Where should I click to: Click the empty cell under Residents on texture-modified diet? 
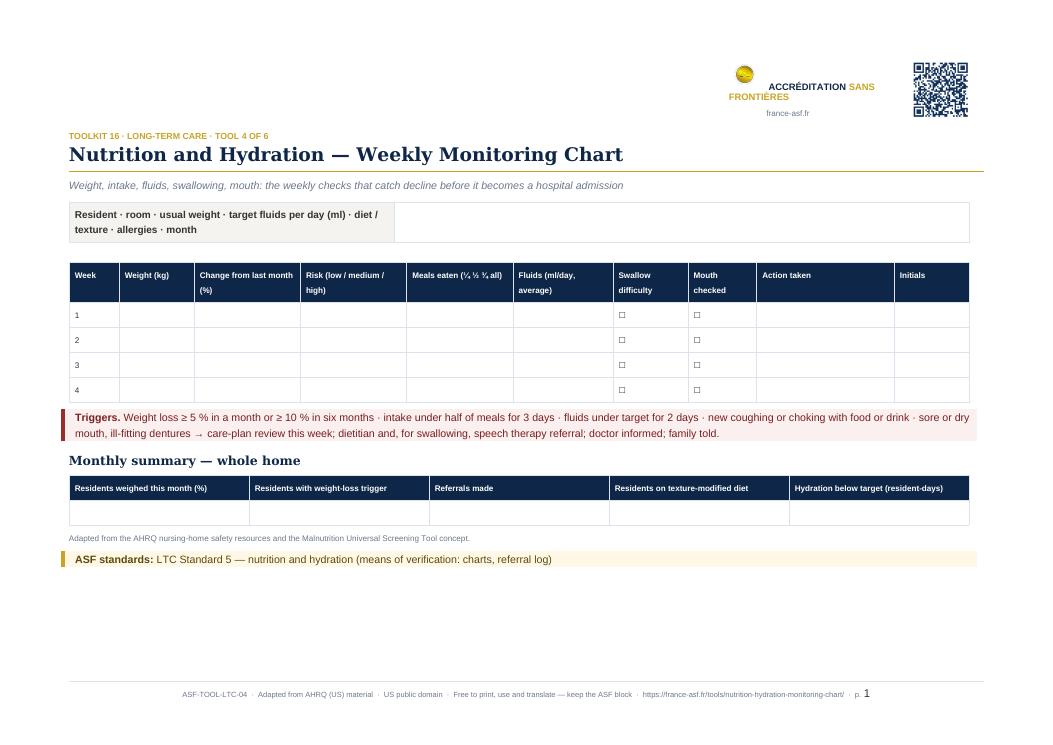[699, 513]
